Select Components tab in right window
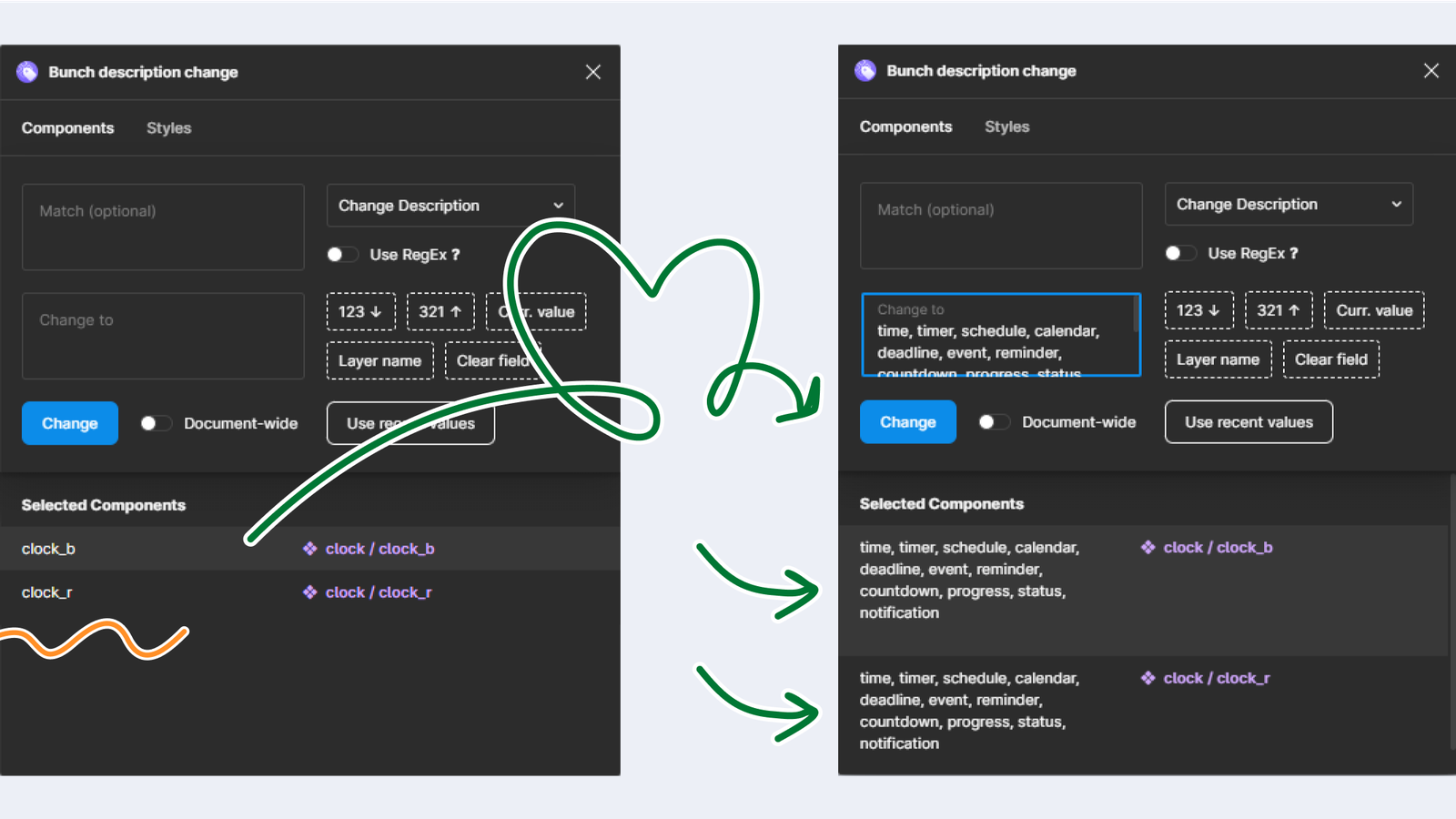1456x819 pixels. [906, 126]
